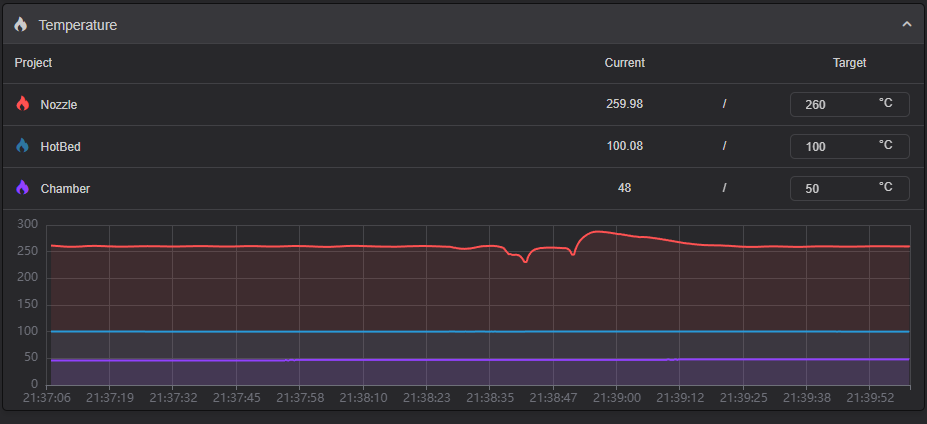Pick the Chamber row label
Image resolution: width=927 pixels, height=424 pixels.
pos(65,188)
